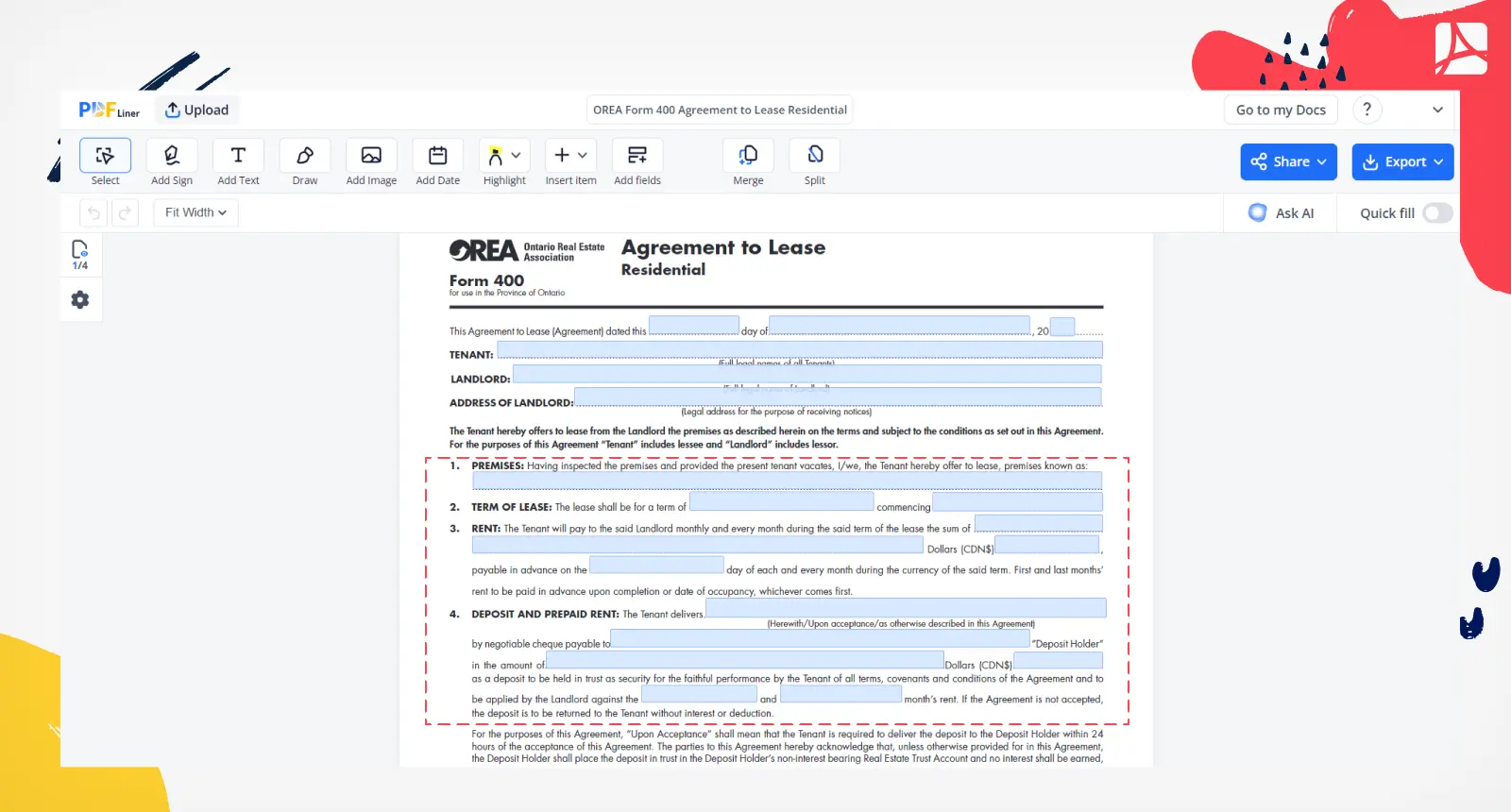The image size is (1511, 812).
Task: Click the Merge tool
Action: [x=748, y=162]
